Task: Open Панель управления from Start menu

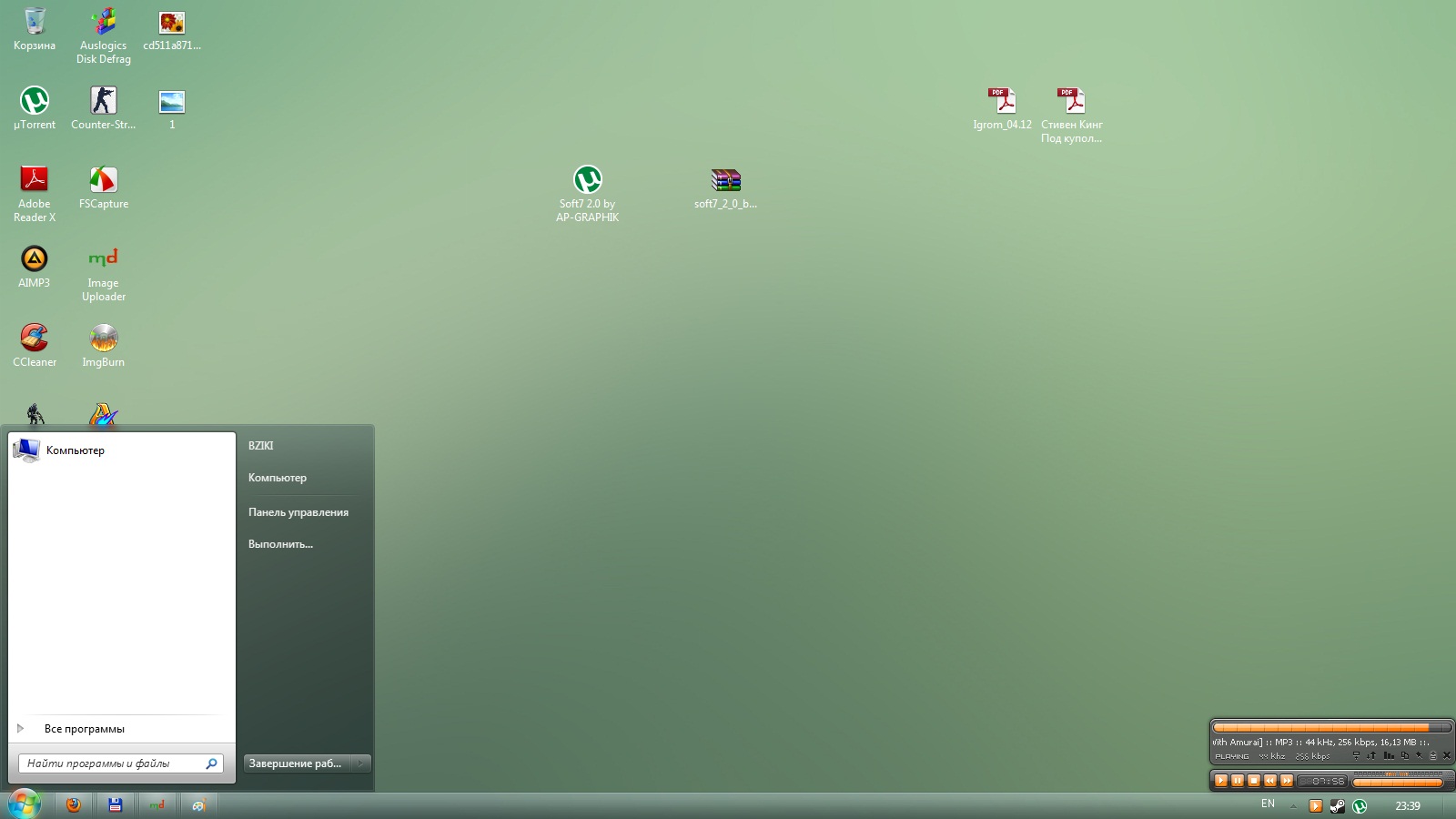Action: click(x=298, y=512)
